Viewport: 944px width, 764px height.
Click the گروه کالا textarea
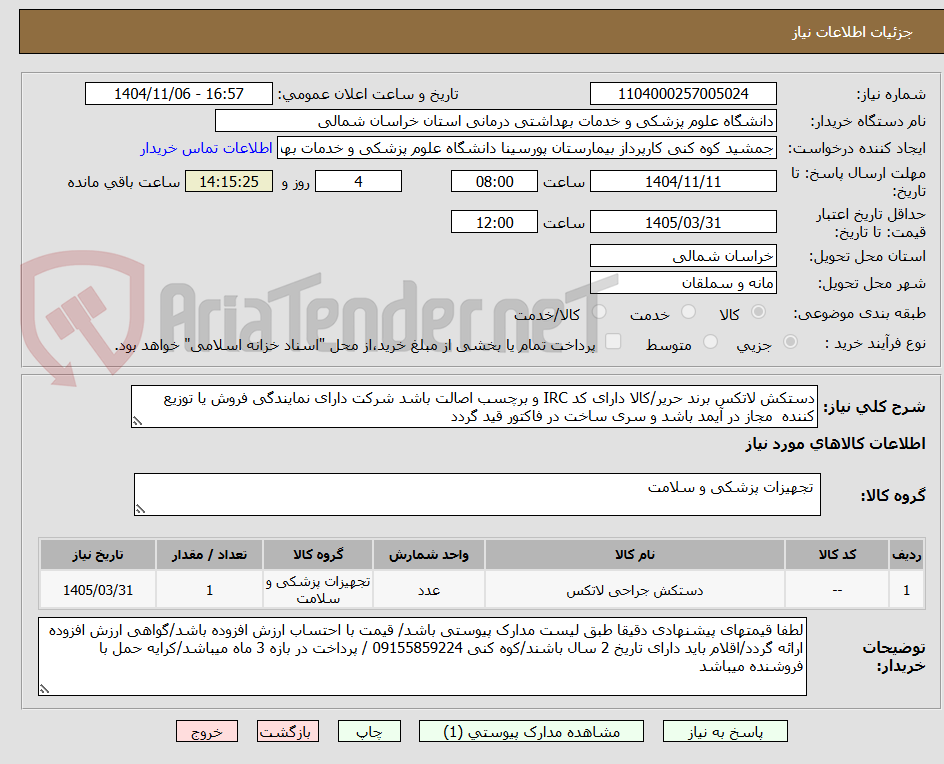477,494
